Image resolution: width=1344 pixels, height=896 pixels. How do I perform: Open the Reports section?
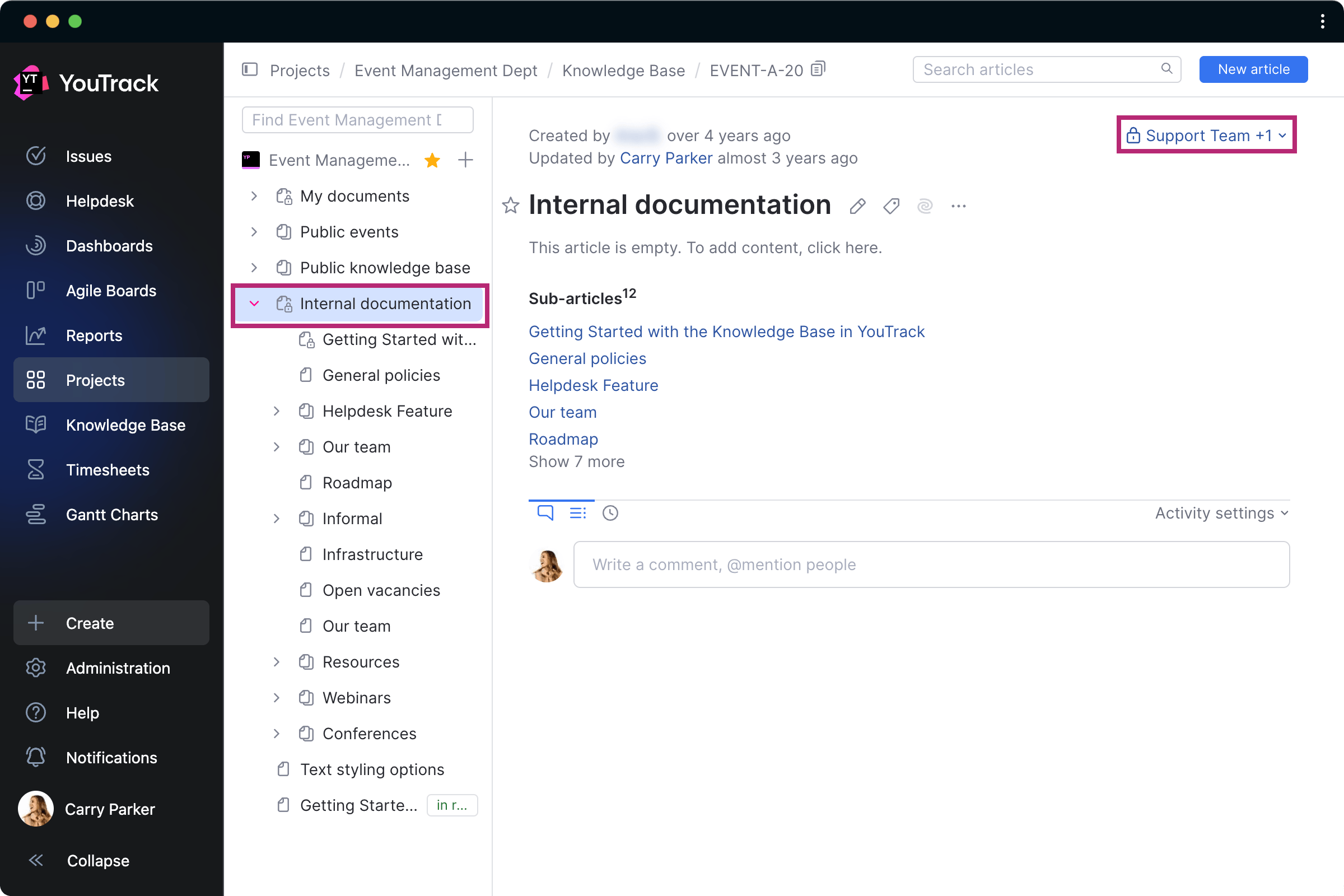click(x=94, y=335)
